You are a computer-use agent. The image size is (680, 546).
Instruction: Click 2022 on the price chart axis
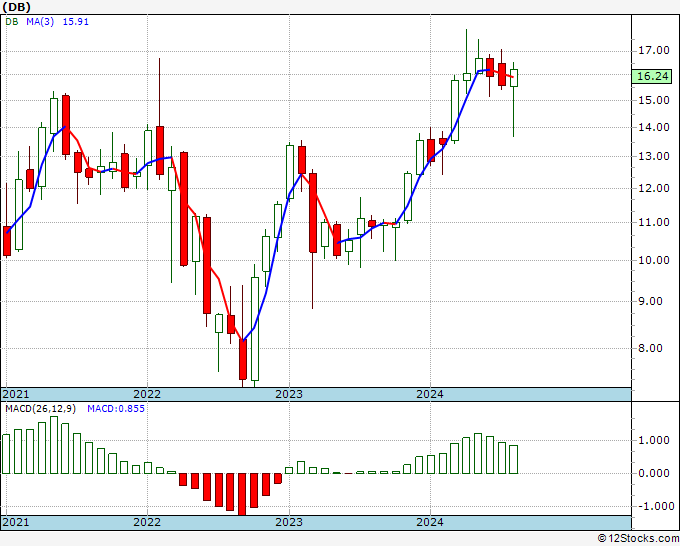pyautogui.click(x=147, y=394)
